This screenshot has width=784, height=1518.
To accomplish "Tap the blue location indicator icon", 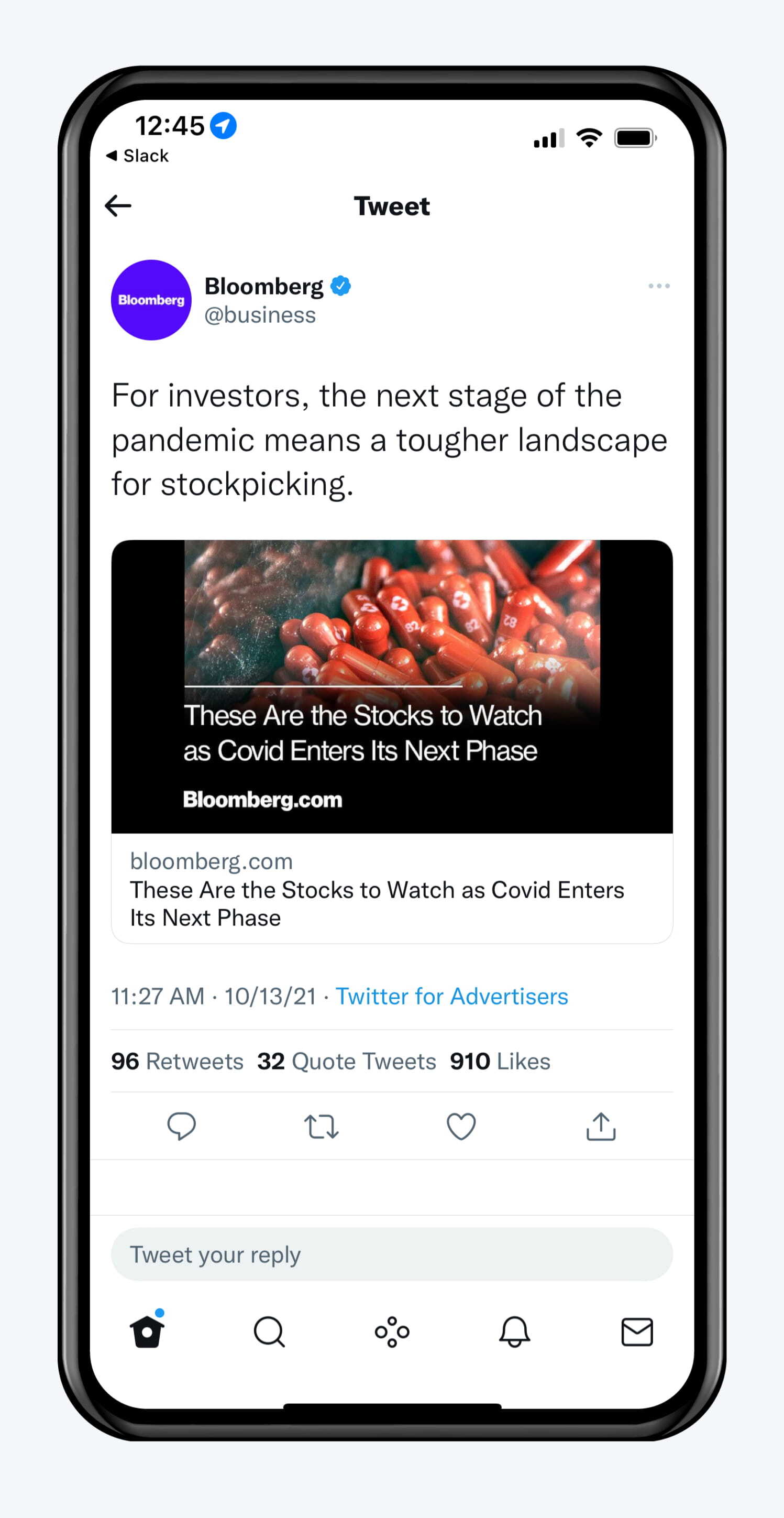I will pyautogui.click(x=223, y=126).
